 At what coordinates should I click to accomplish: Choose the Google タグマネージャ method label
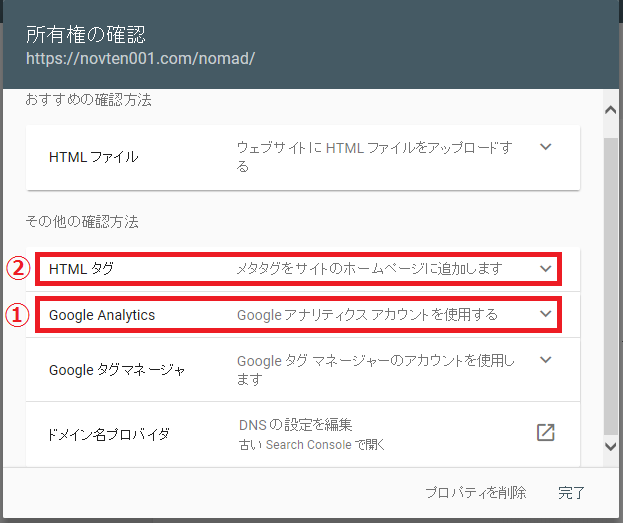click(117, 370)
